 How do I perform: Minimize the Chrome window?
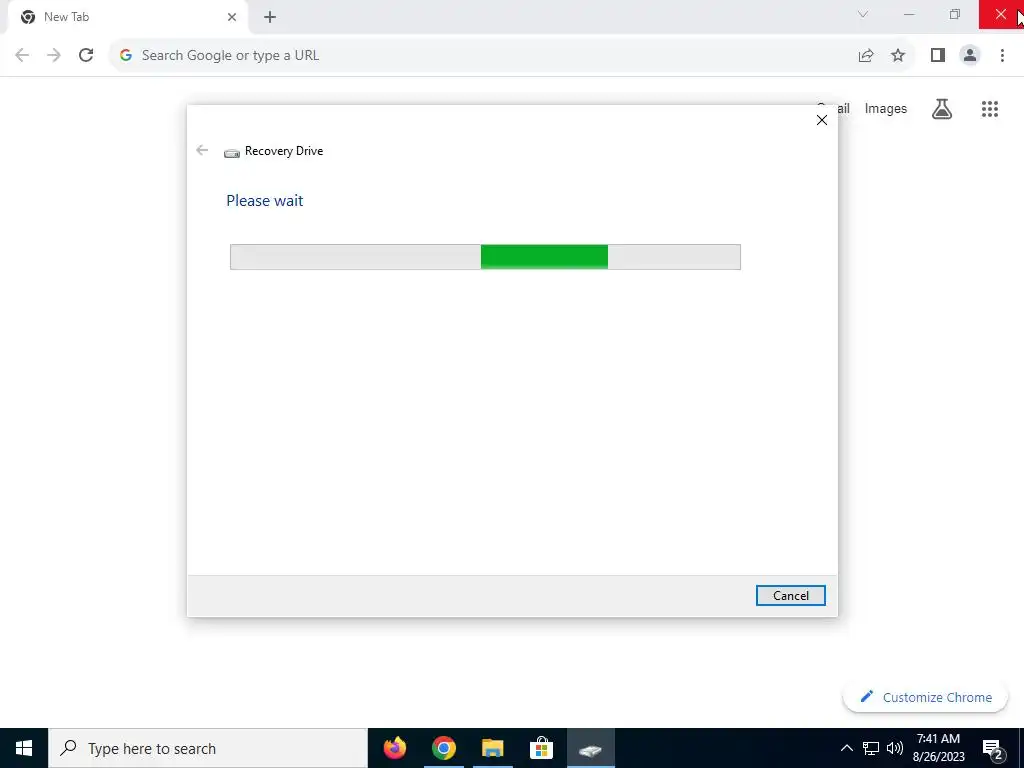click(x=909, y=14)
